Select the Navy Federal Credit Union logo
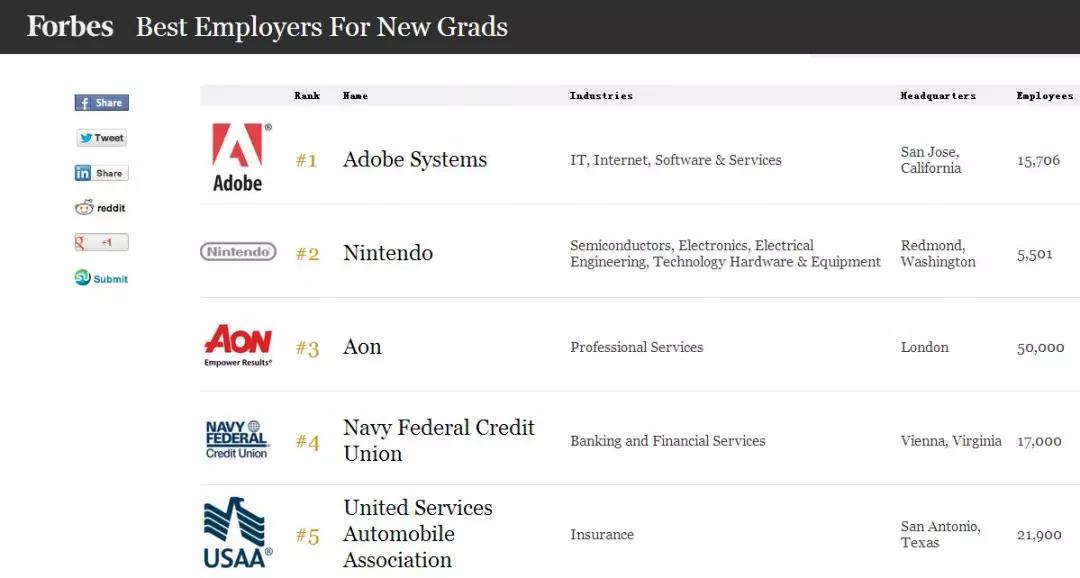 tap(237, 440)
